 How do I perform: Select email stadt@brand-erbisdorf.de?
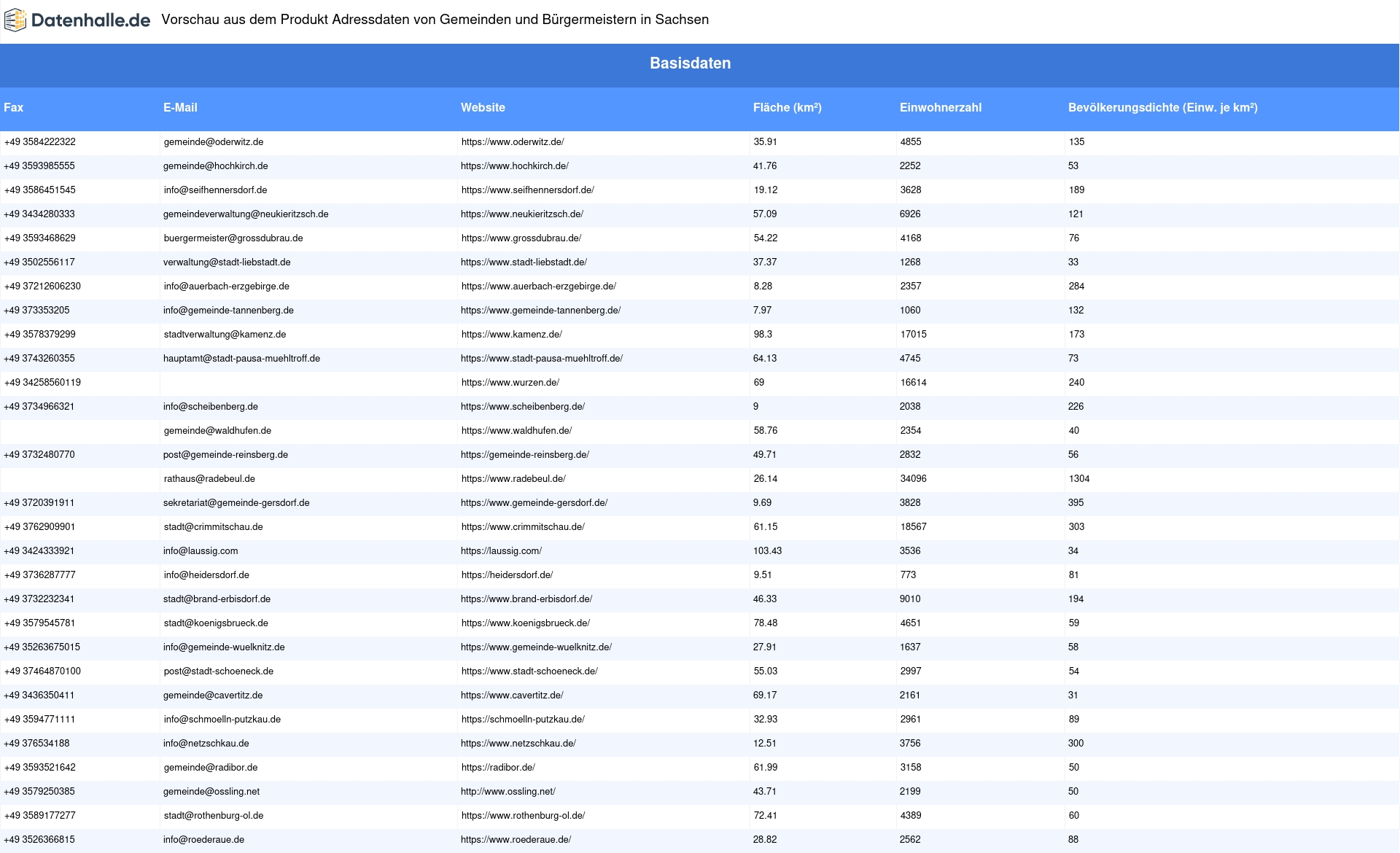[x=217, y=599]
